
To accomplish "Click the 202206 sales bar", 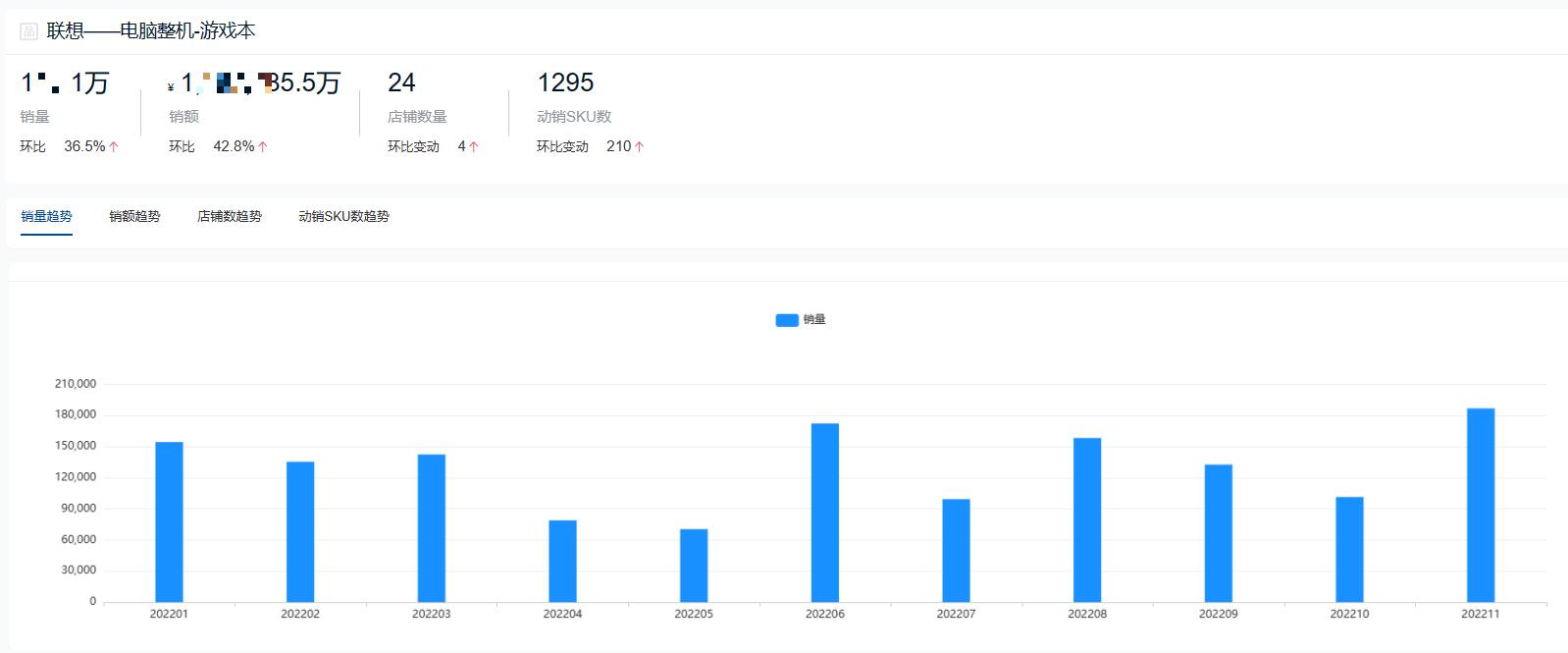I will point(825,513).
